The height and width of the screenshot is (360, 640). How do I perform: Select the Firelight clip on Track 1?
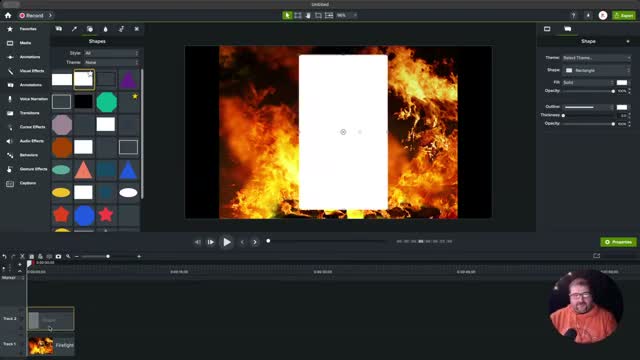[x=51, y=345]
